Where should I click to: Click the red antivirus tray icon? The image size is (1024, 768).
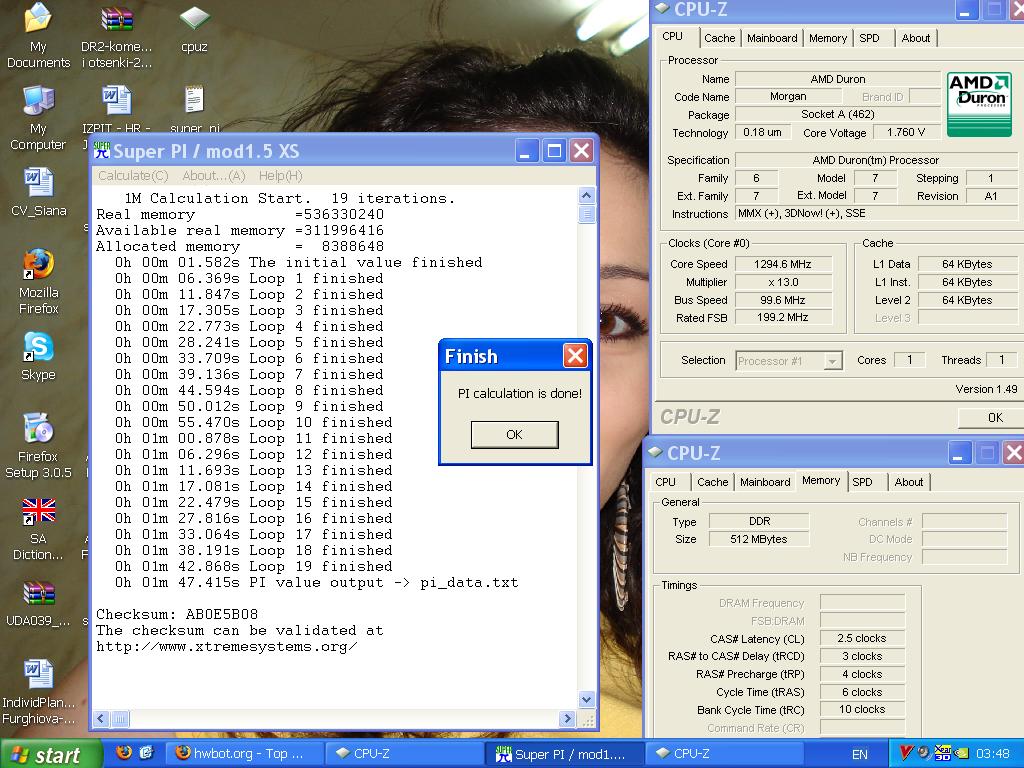tap(906, 753)
